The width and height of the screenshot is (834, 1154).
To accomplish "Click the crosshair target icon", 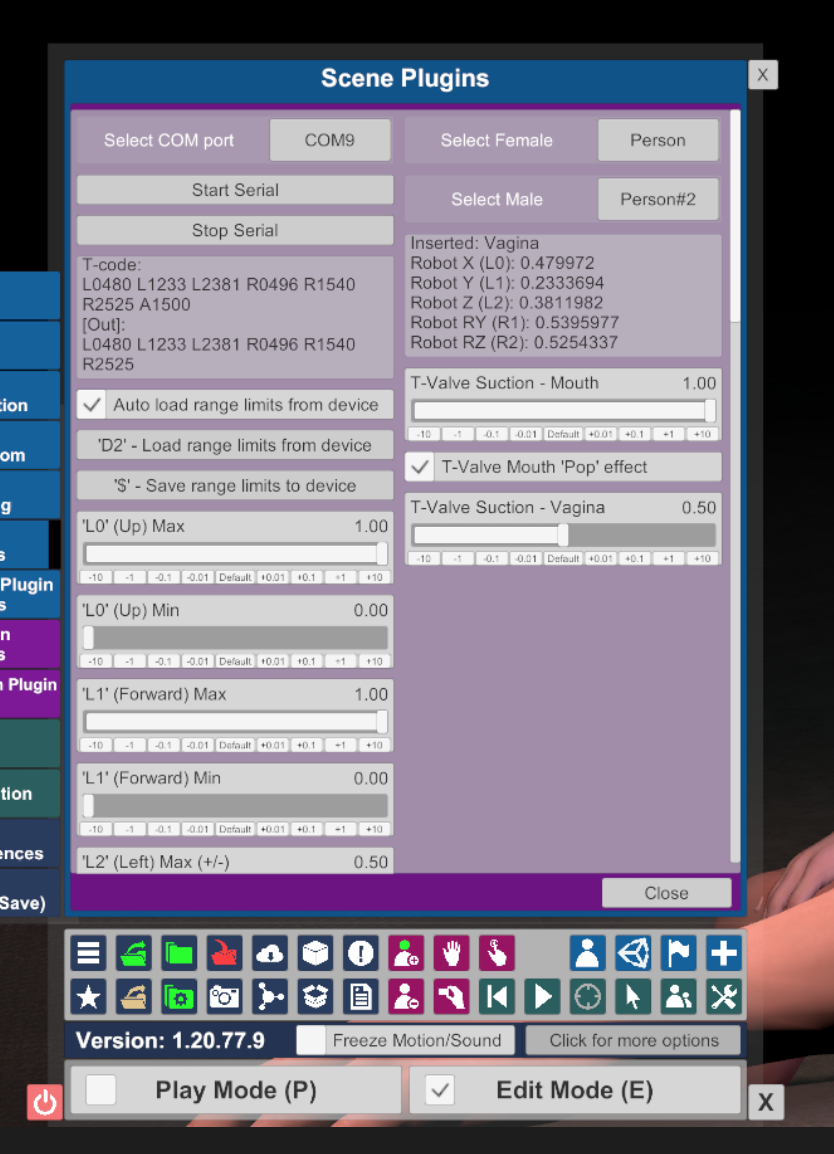I will (x=587, y=997).
